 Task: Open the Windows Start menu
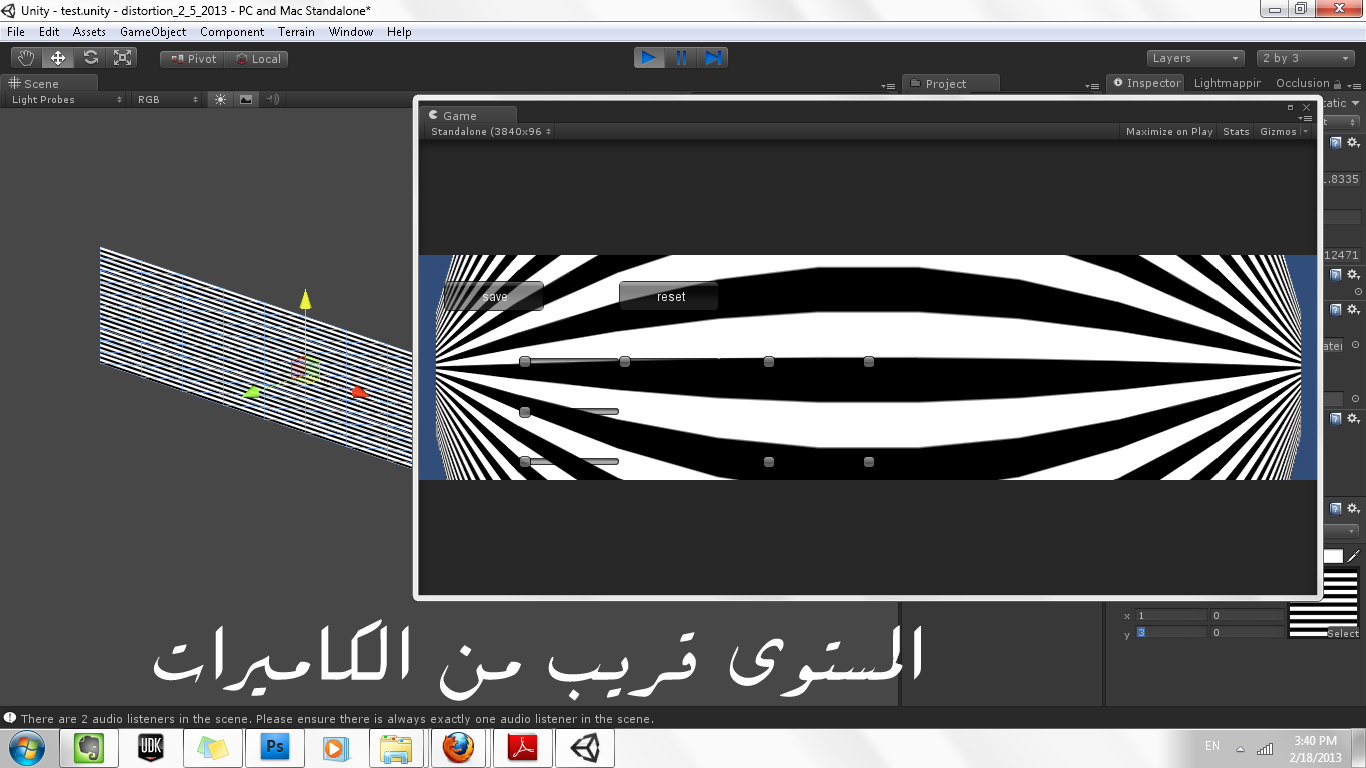coord(25,748)
